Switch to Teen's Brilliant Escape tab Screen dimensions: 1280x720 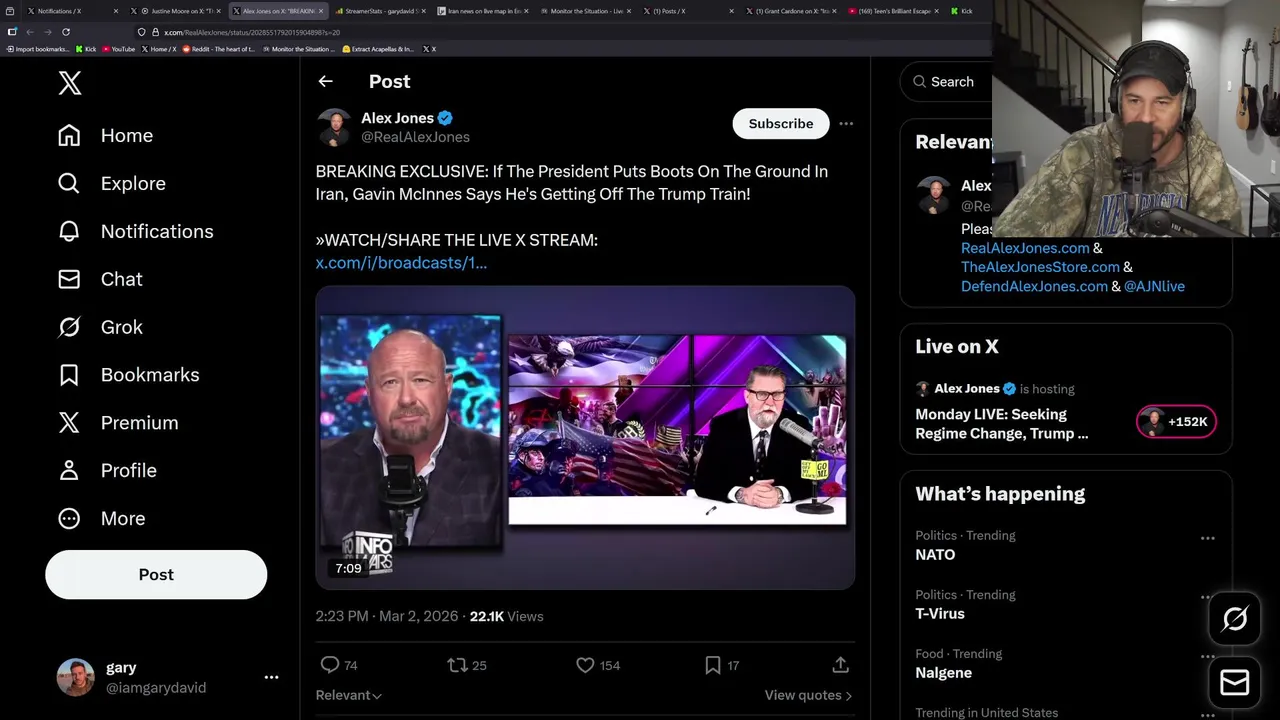tap(892, 11)
